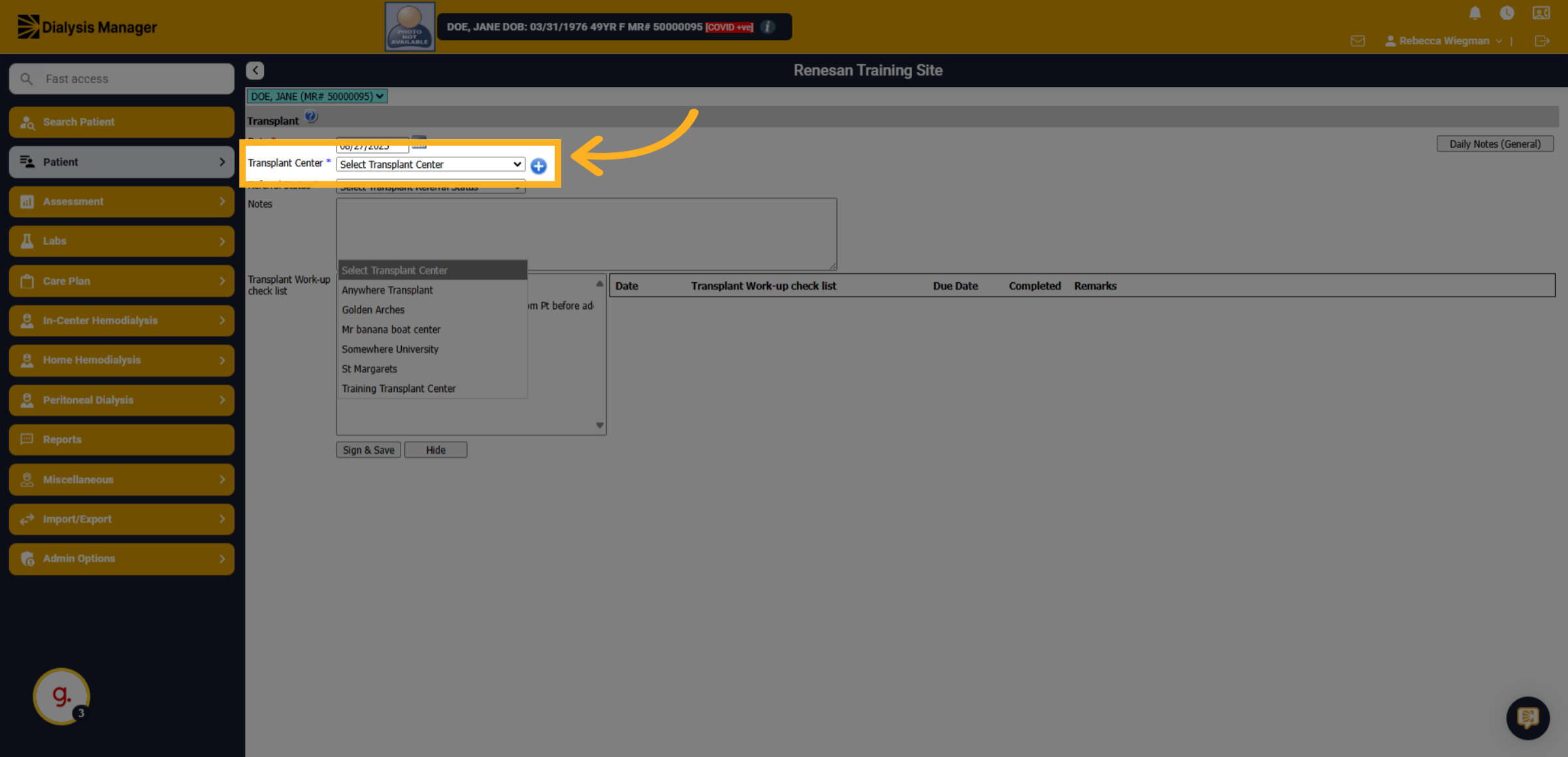
Task: Open the Import/Export menu
Action: point(122,519)
